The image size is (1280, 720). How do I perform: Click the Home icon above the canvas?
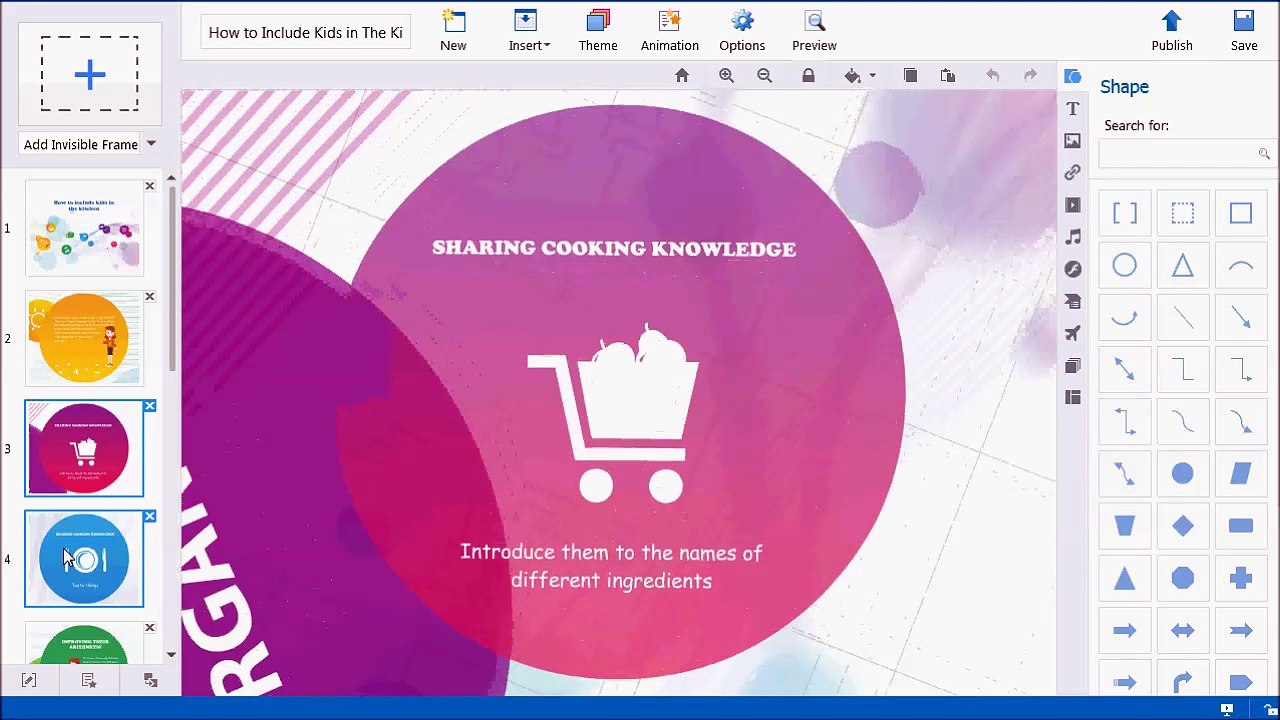[682, 76]
